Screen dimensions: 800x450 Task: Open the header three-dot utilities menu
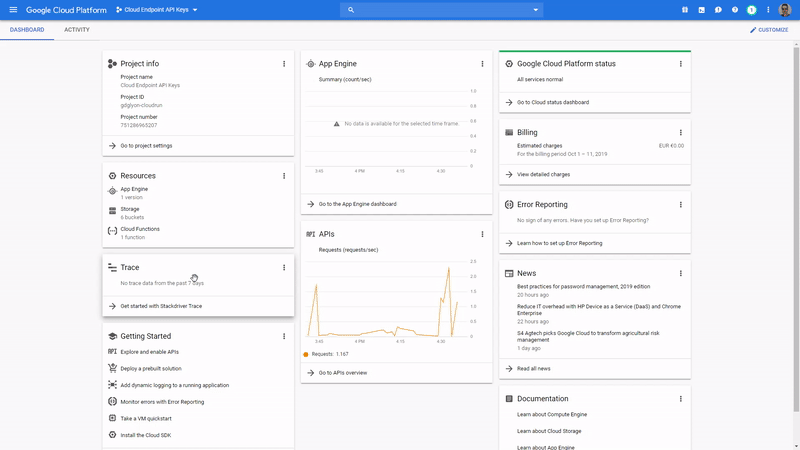pos(768,10)
